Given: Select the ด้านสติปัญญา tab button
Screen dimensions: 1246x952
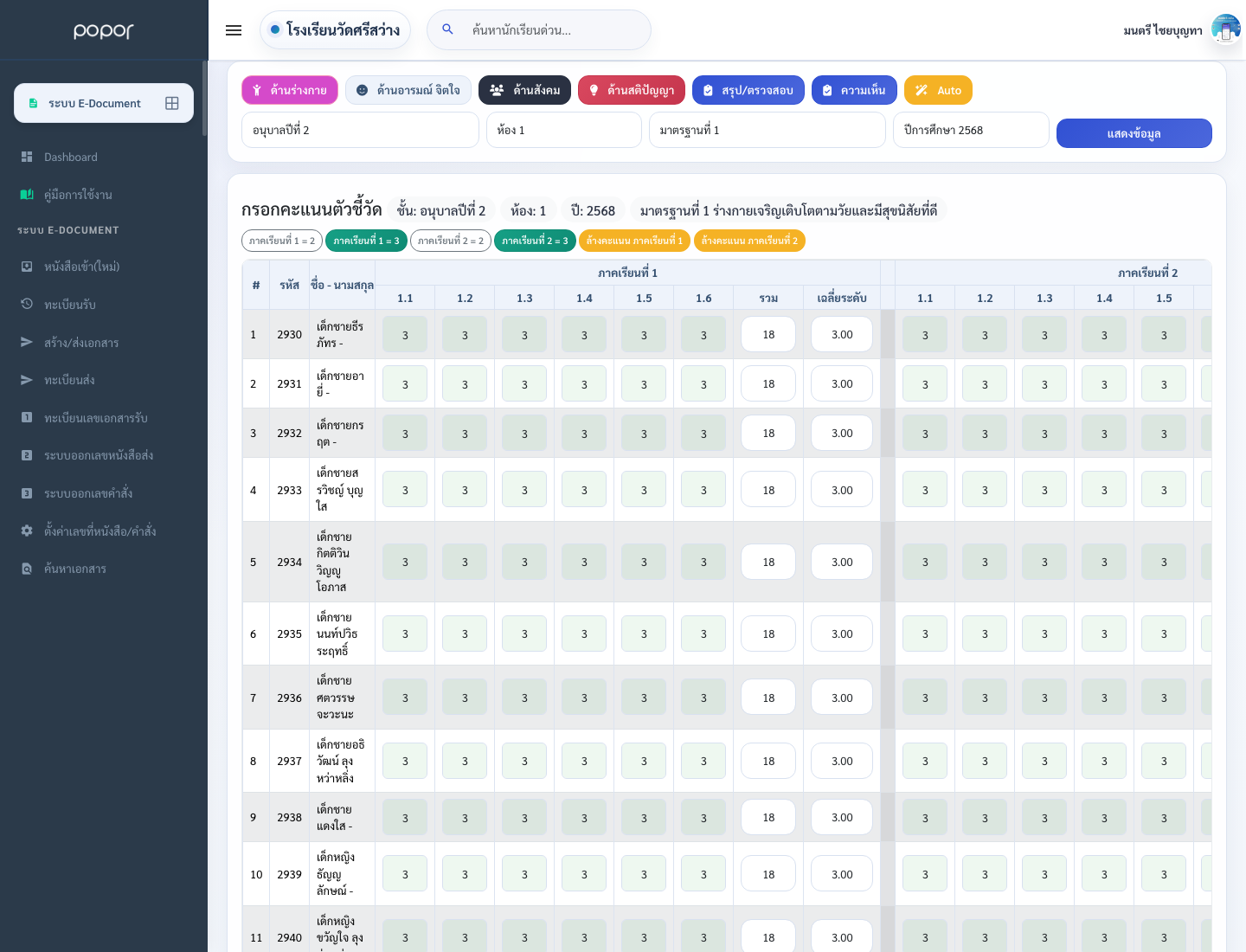Looking at the screenshot, I should point(632,90).
